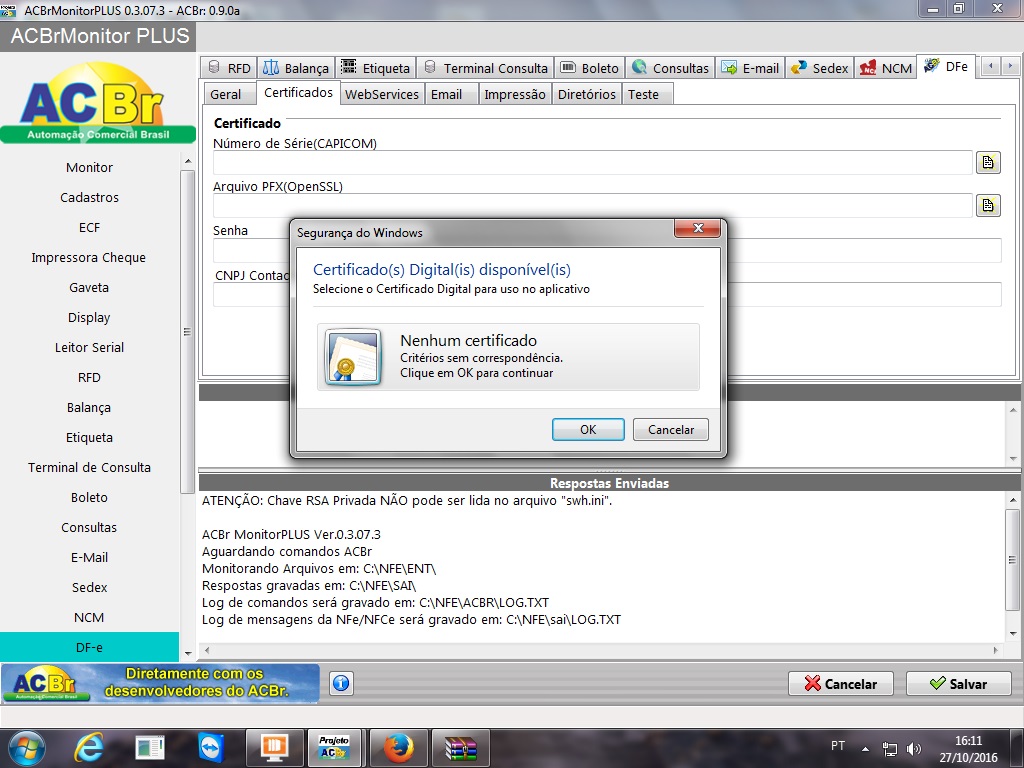Switch to Sedex tab
The width and height of the screenshot is (1024, 768).
click(x=820, y=68)
